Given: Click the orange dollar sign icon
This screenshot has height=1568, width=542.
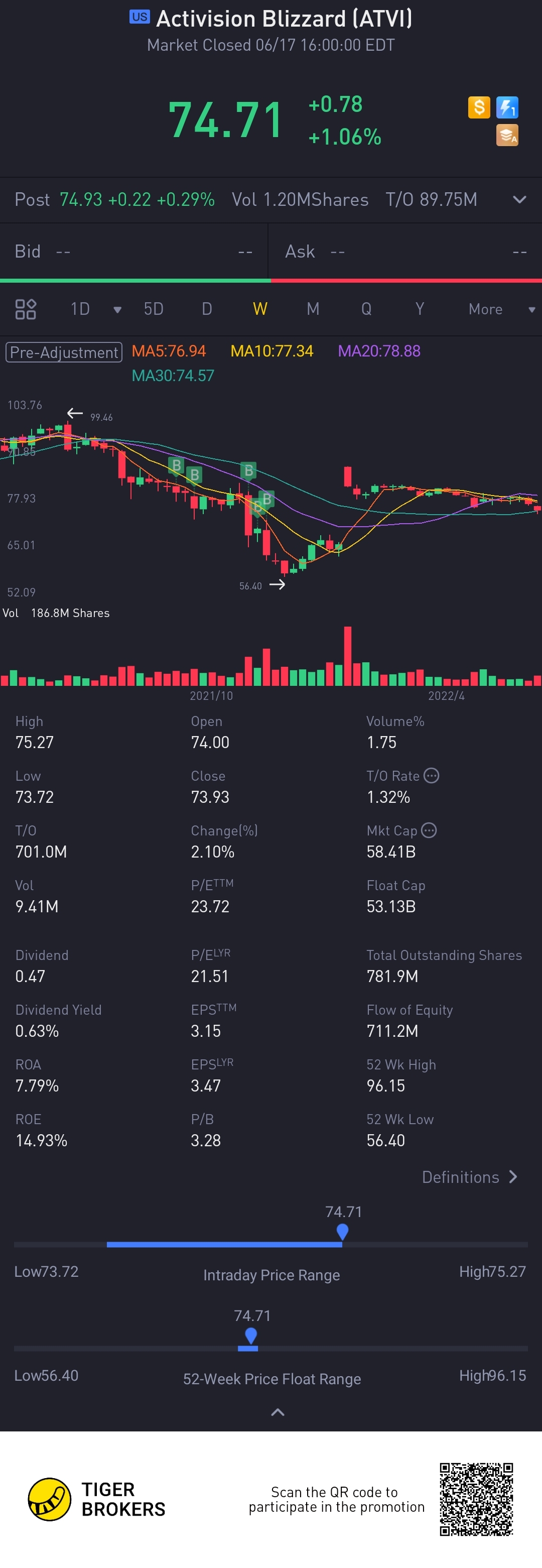Looking at the screenshot, I should pyautogui.click(x=479, y=108).
